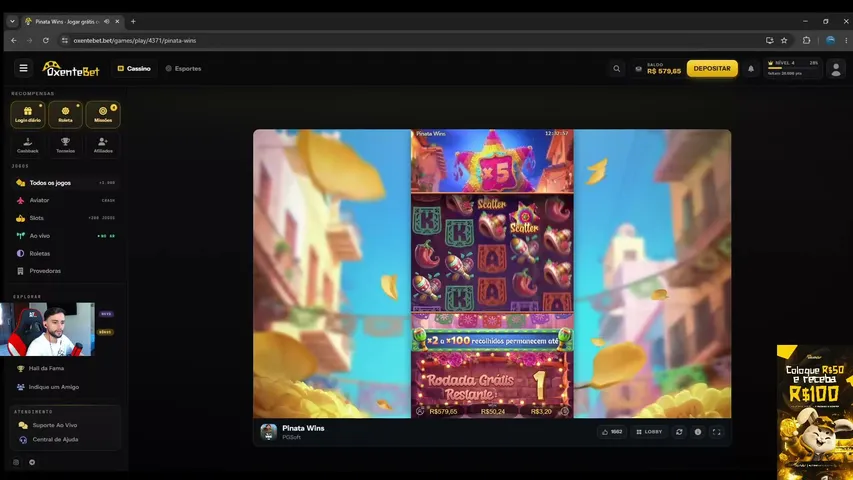Open Login diário reward
The width and height of the screenshot is (853, 480).
pos(28,114)
